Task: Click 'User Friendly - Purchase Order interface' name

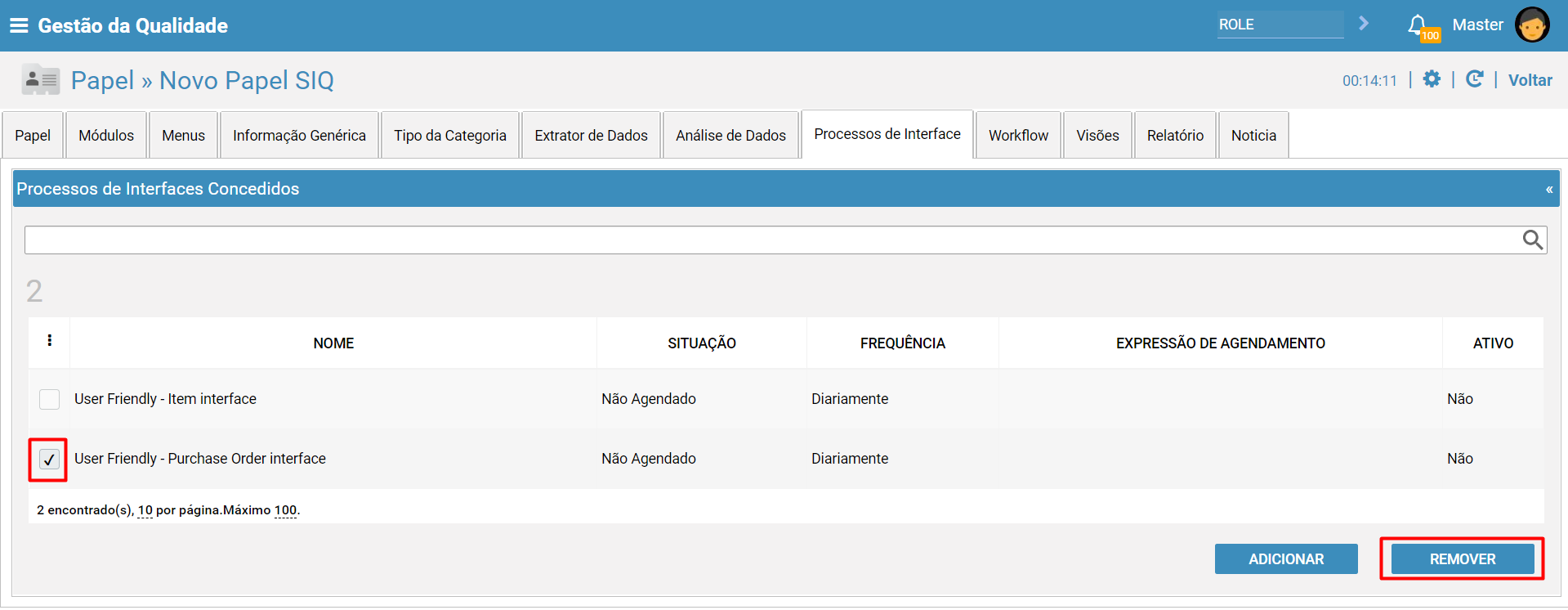Action: [x=200, y=459]
